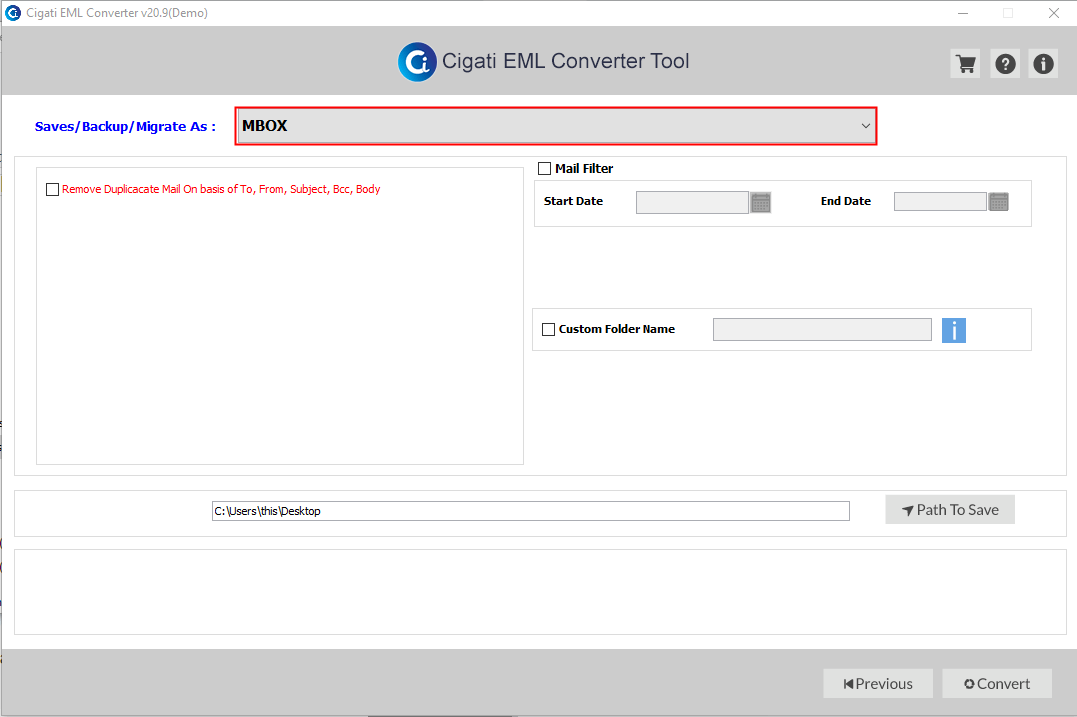
Task: Open the help question mark icon
Action: point(1005,64)
